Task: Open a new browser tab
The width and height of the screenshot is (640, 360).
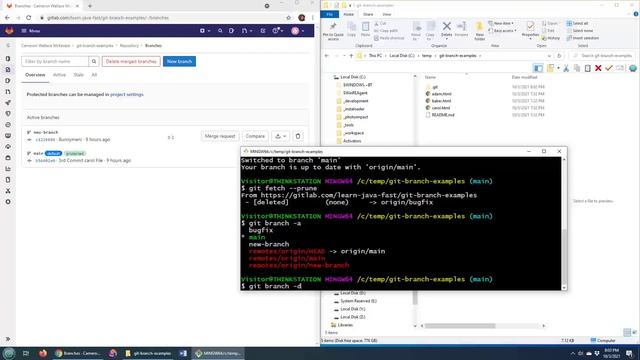Action: [90, 6]
